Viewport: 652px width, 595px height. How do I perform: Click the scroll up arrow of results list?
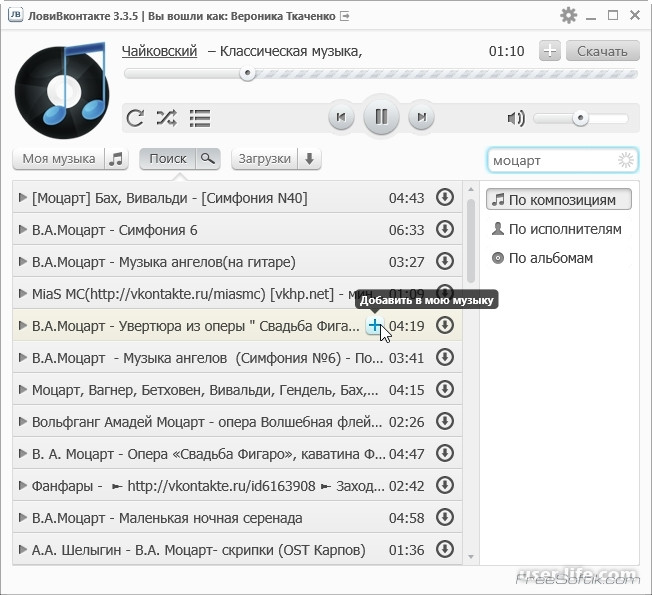[x=471, y=190]
